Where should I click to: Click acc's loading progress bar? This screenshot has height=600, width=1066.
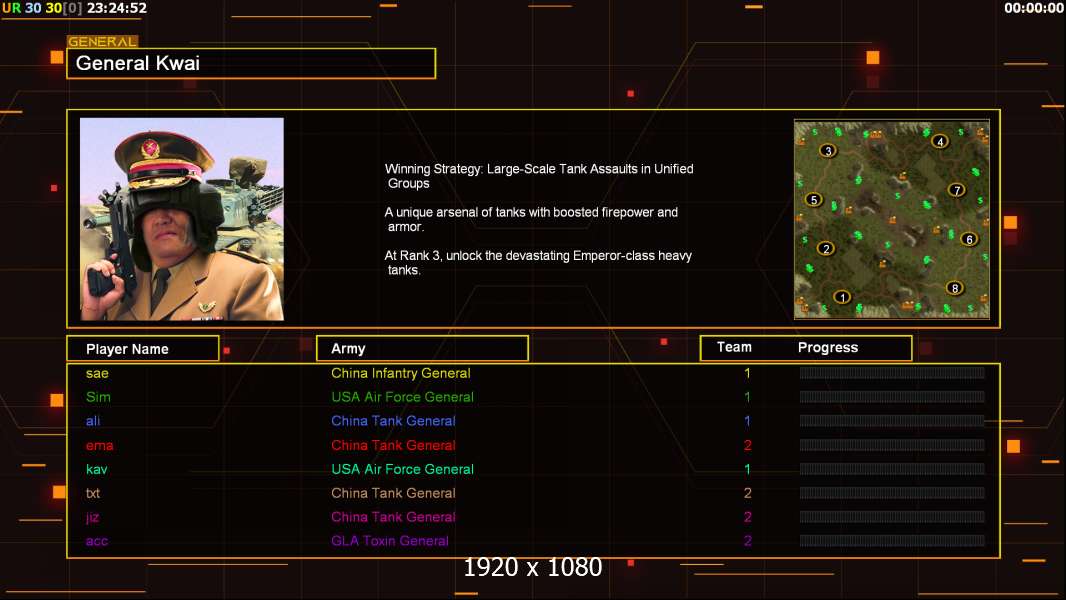pos(892,541)
